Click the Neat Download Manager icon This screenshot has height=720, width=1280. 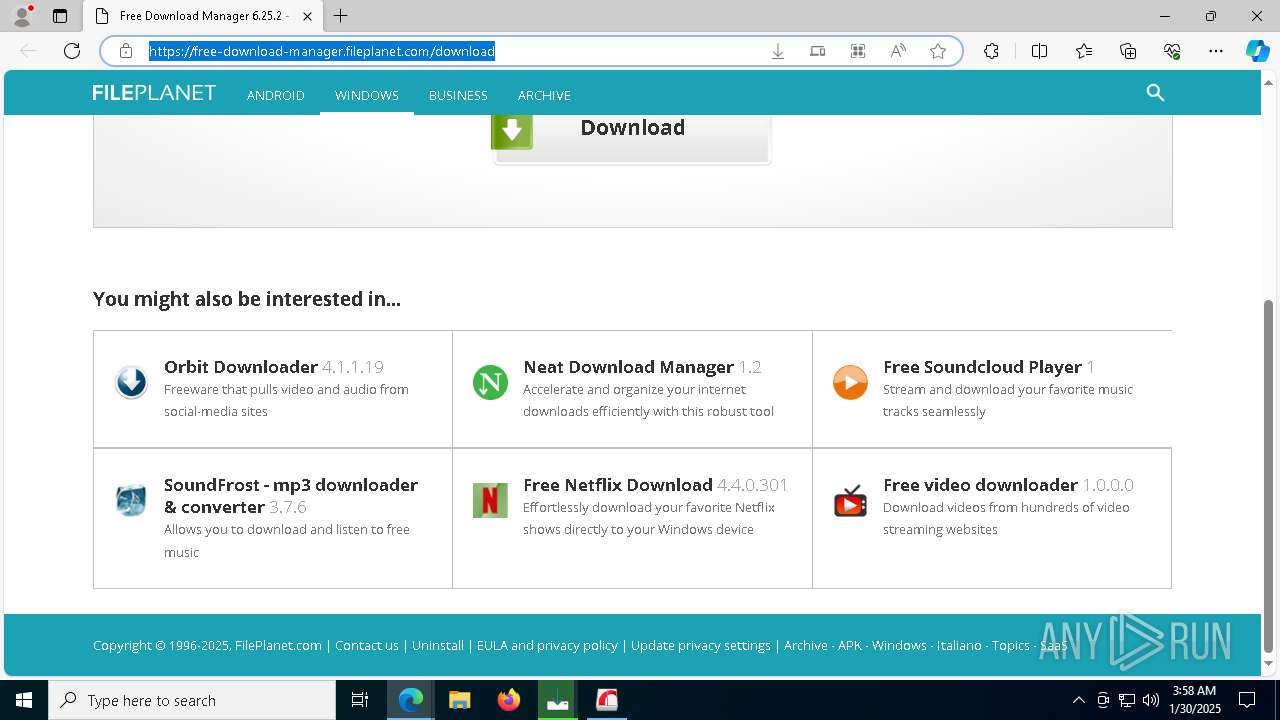pyautogui.click(x=490, y=382)
